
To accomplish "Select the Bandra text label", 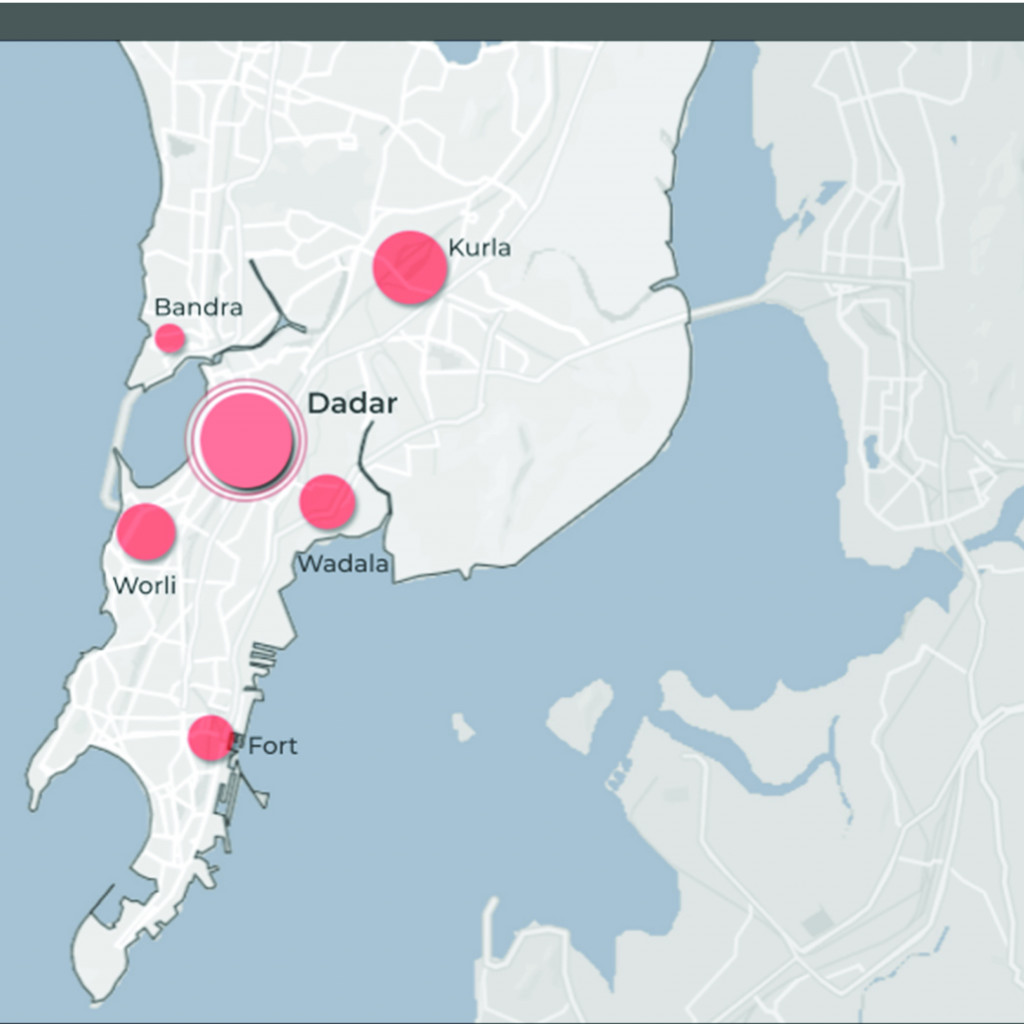I will pos(198,307).
